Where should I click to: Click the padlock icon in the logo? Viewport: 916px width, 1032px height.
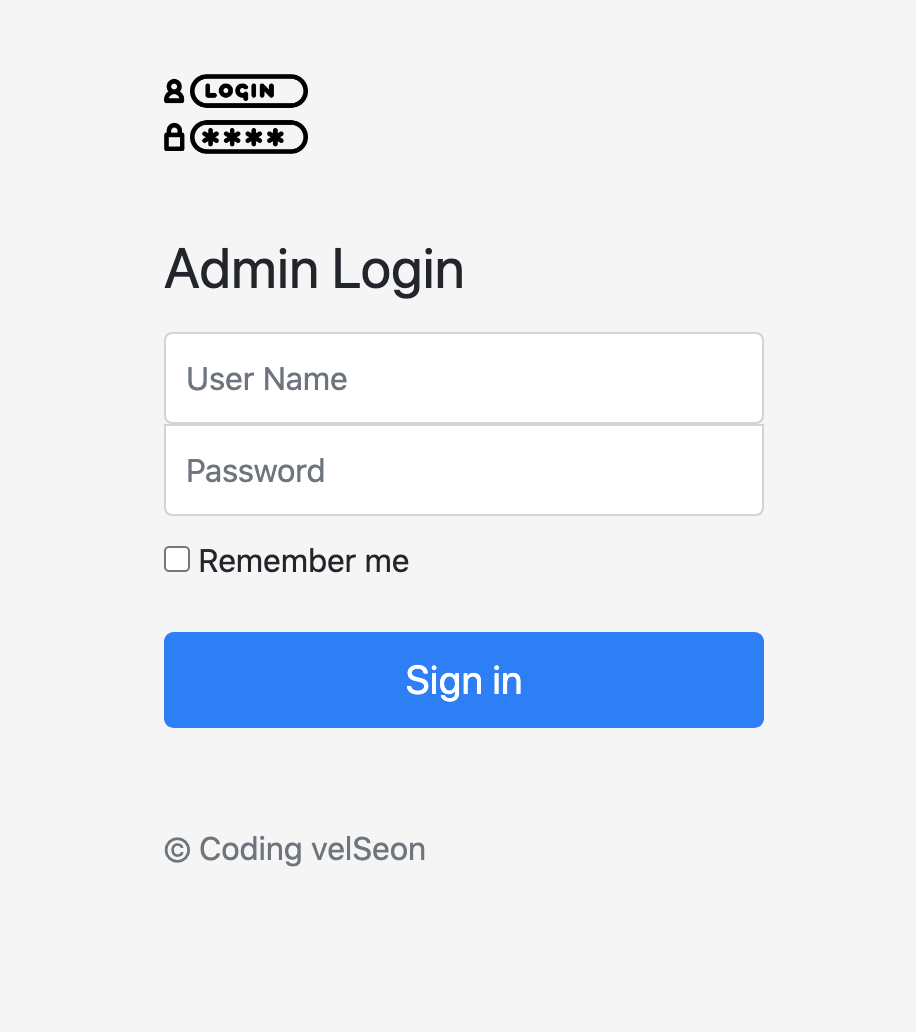click(x=174, y=137)
